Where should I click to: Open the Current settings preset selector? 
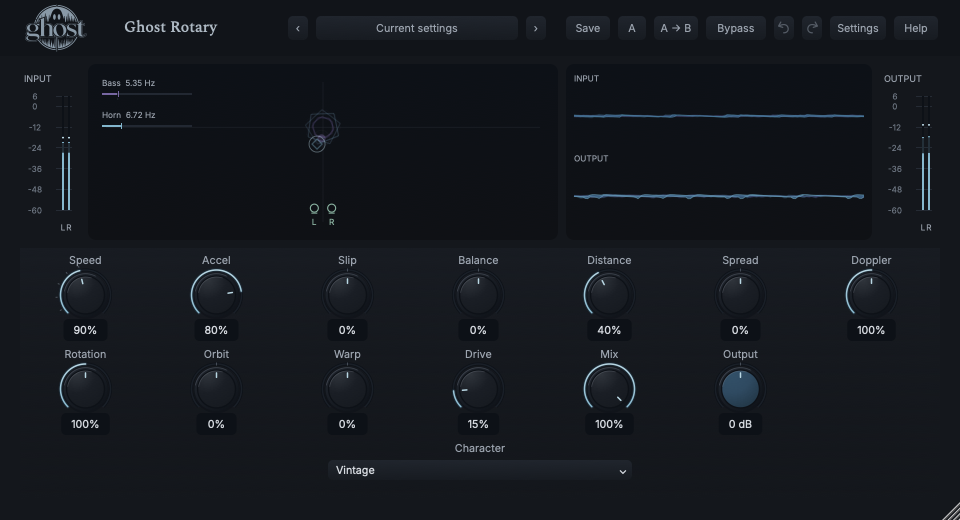[416, 28]
